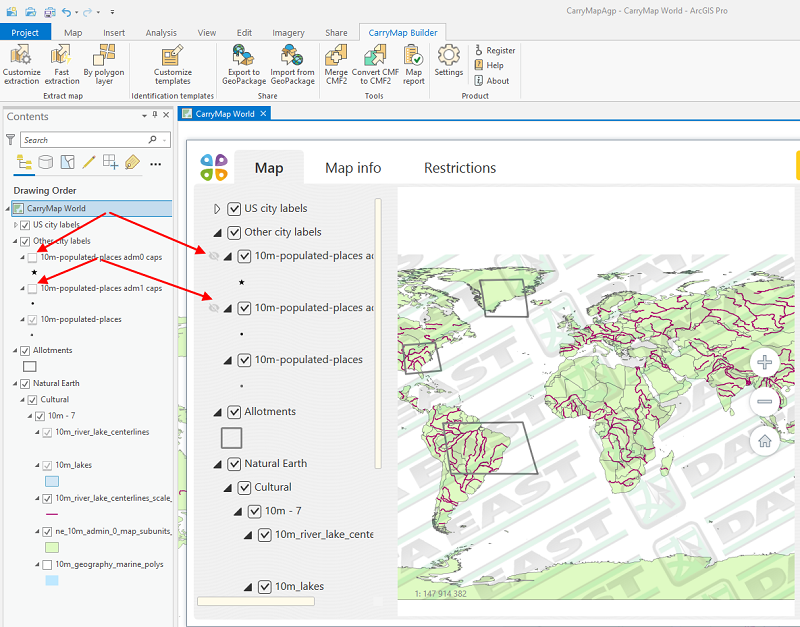Click the Search field in Contents
Viewport: 800px width, 627px height.
[95, 140]
